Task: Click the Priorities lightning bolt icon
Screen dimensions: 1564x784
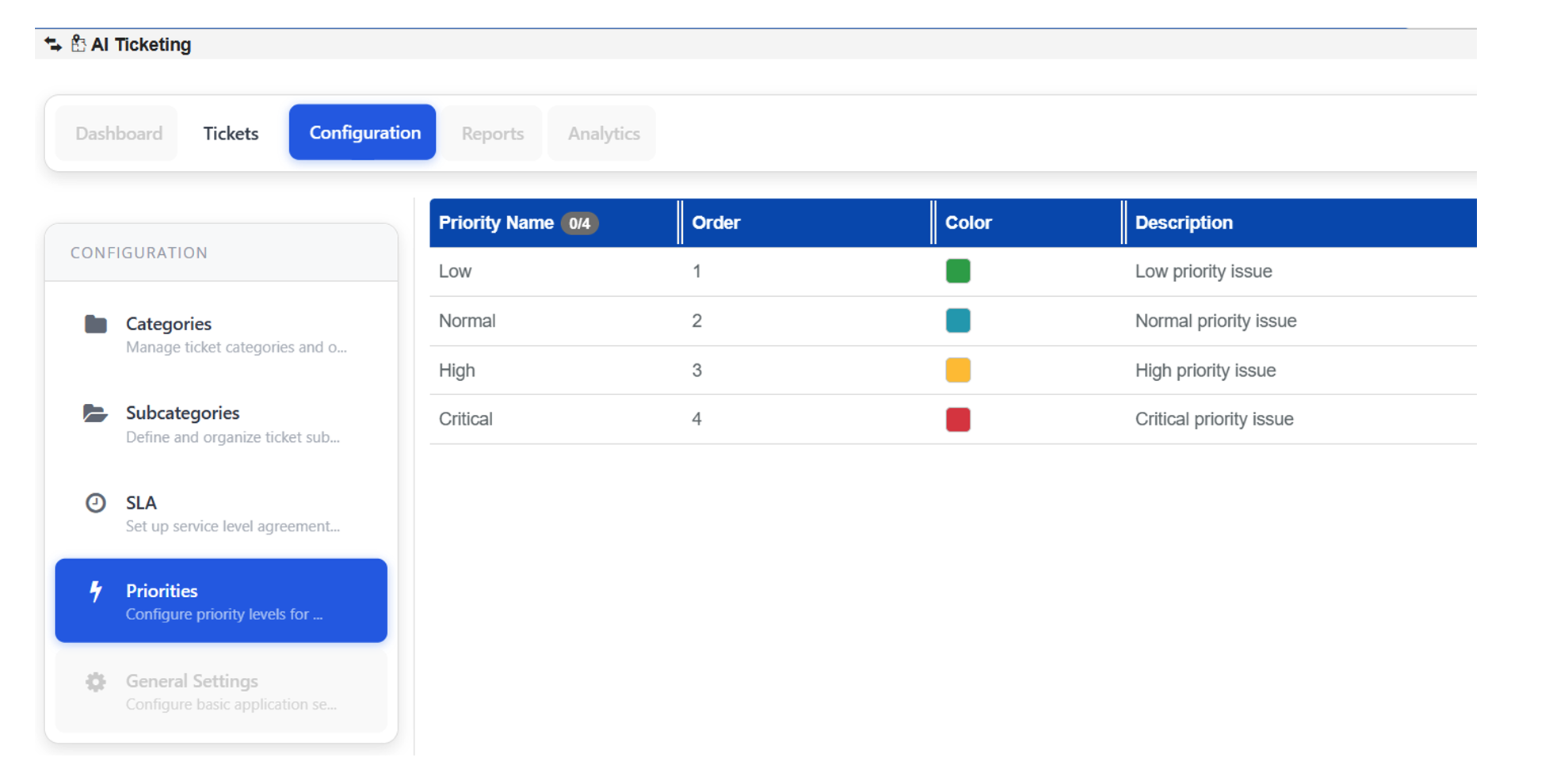Action: [x=96, y=592]
